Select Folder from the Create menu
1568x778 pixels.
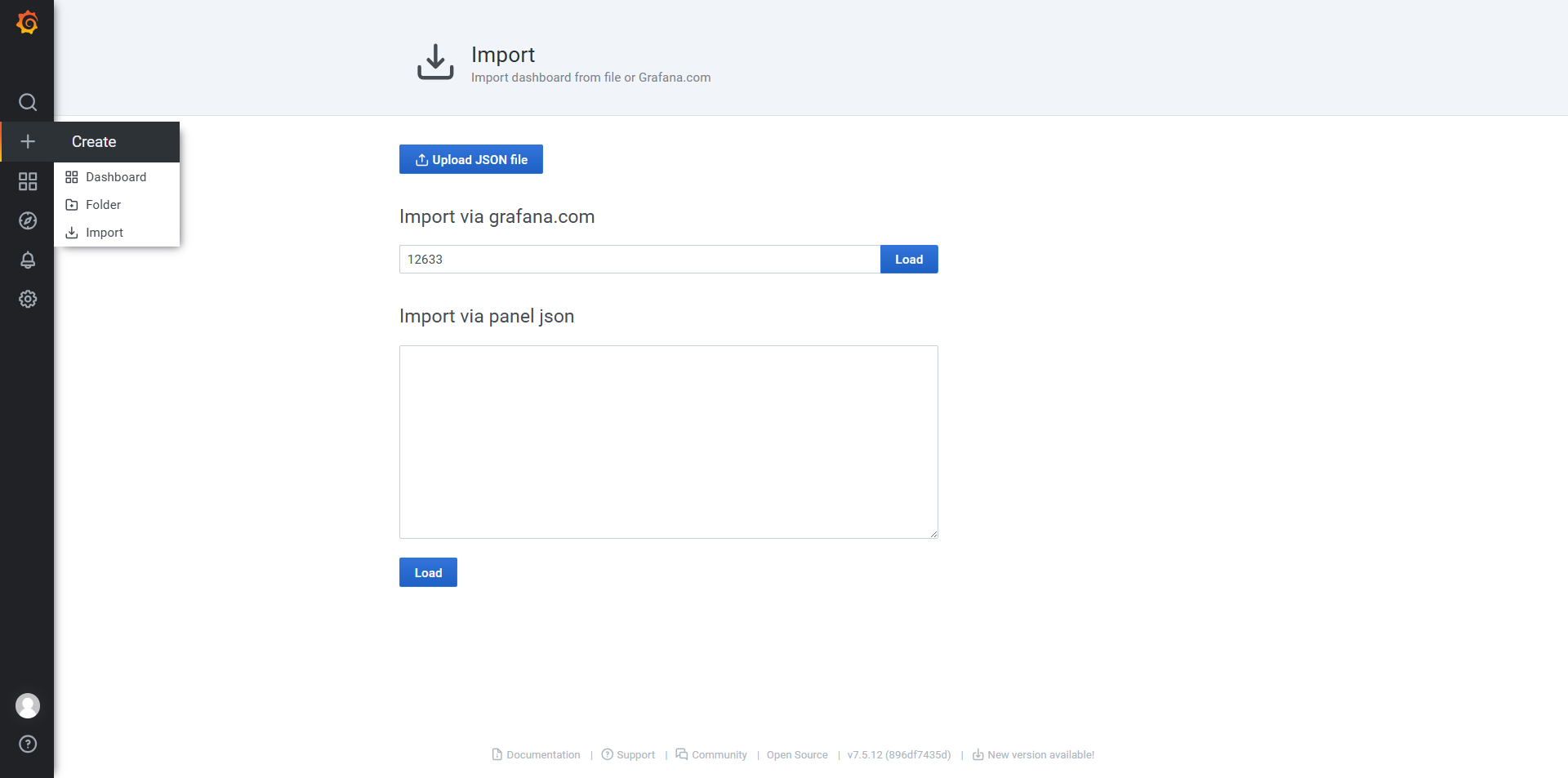(117, 205)
